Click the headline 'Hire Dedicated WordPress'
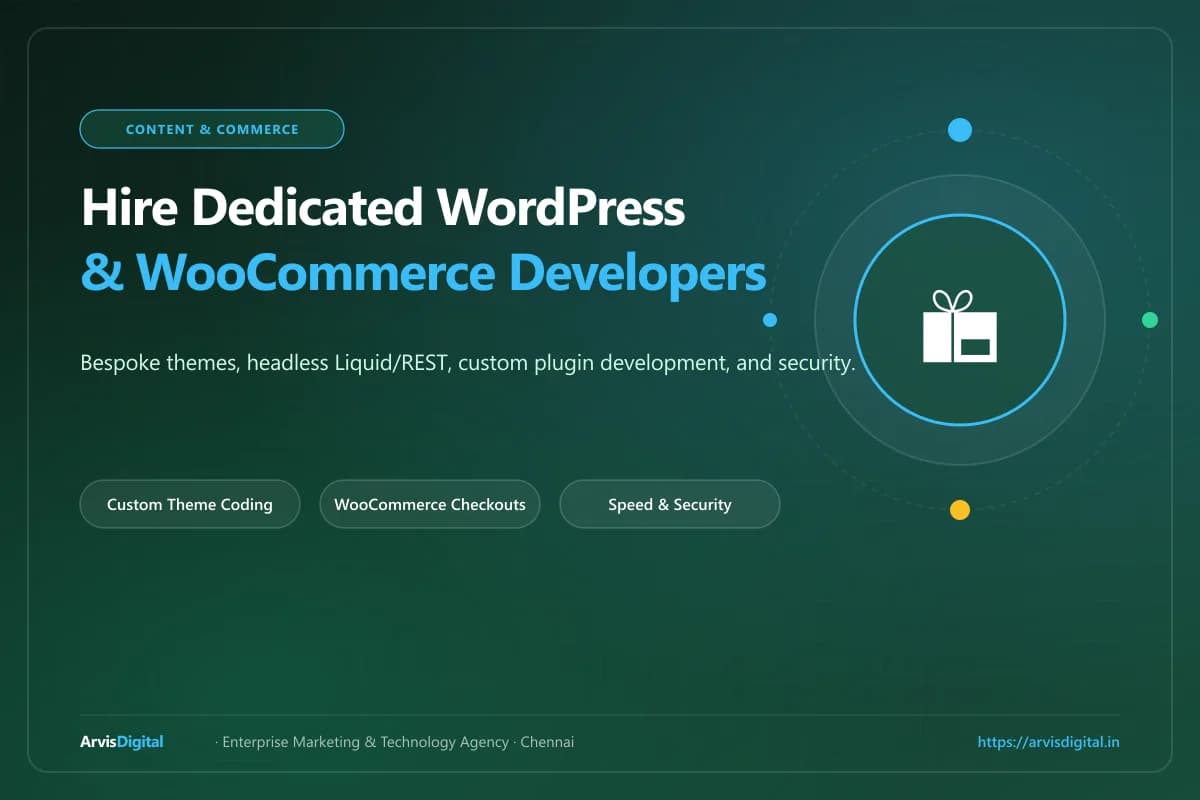1200x800 pixels. [x=382, y=208]
